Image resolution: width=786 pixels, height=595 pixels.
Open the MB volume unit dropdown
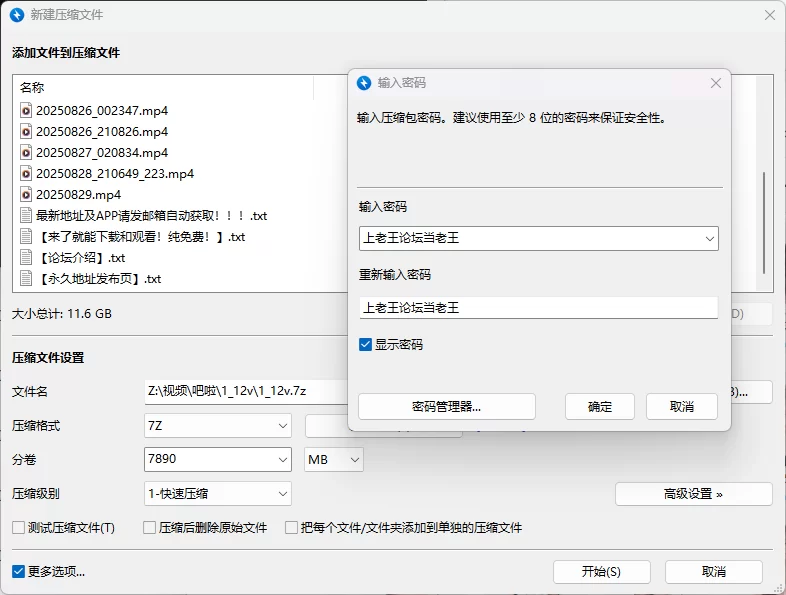(353, 460)
